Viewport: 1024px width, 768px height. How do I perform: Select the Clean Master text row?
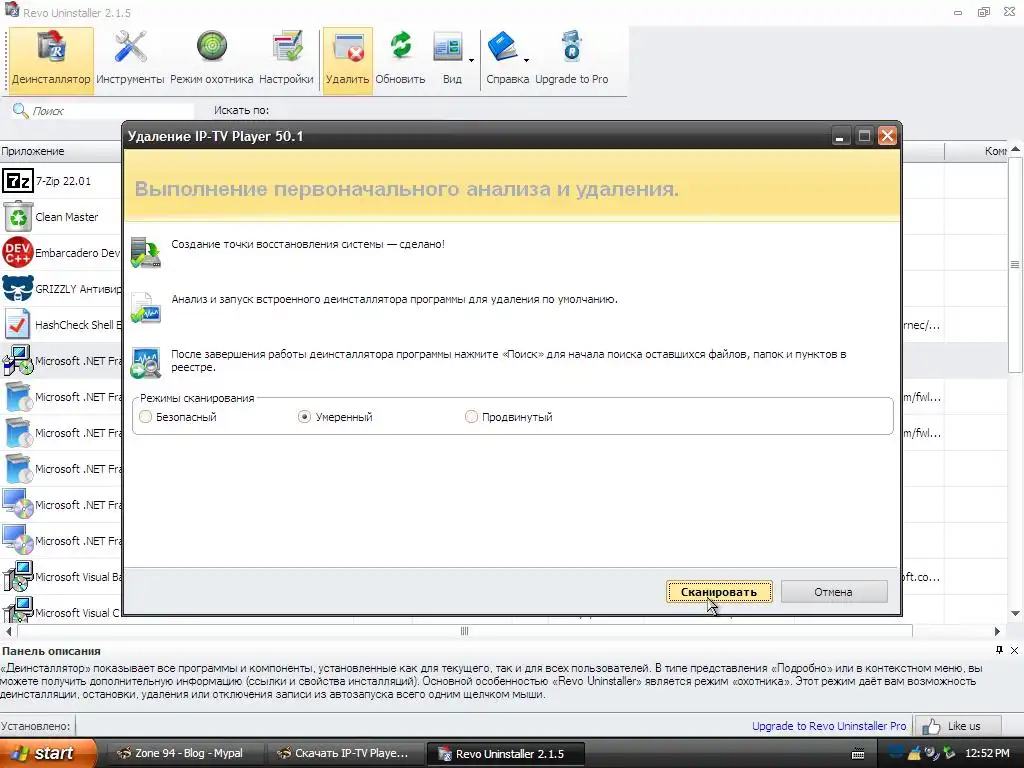[x=67, y=217]
